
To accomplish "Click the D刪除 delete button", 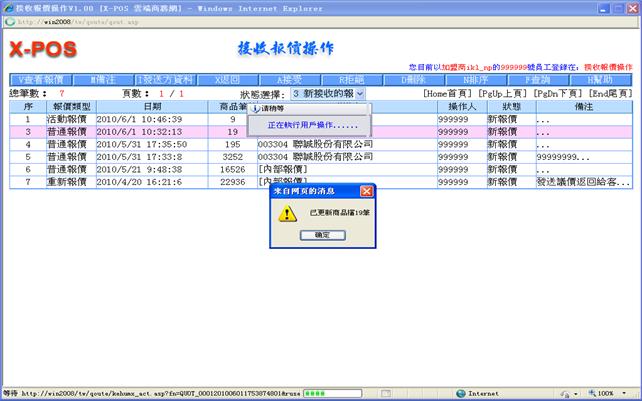I will pos(414,79).
